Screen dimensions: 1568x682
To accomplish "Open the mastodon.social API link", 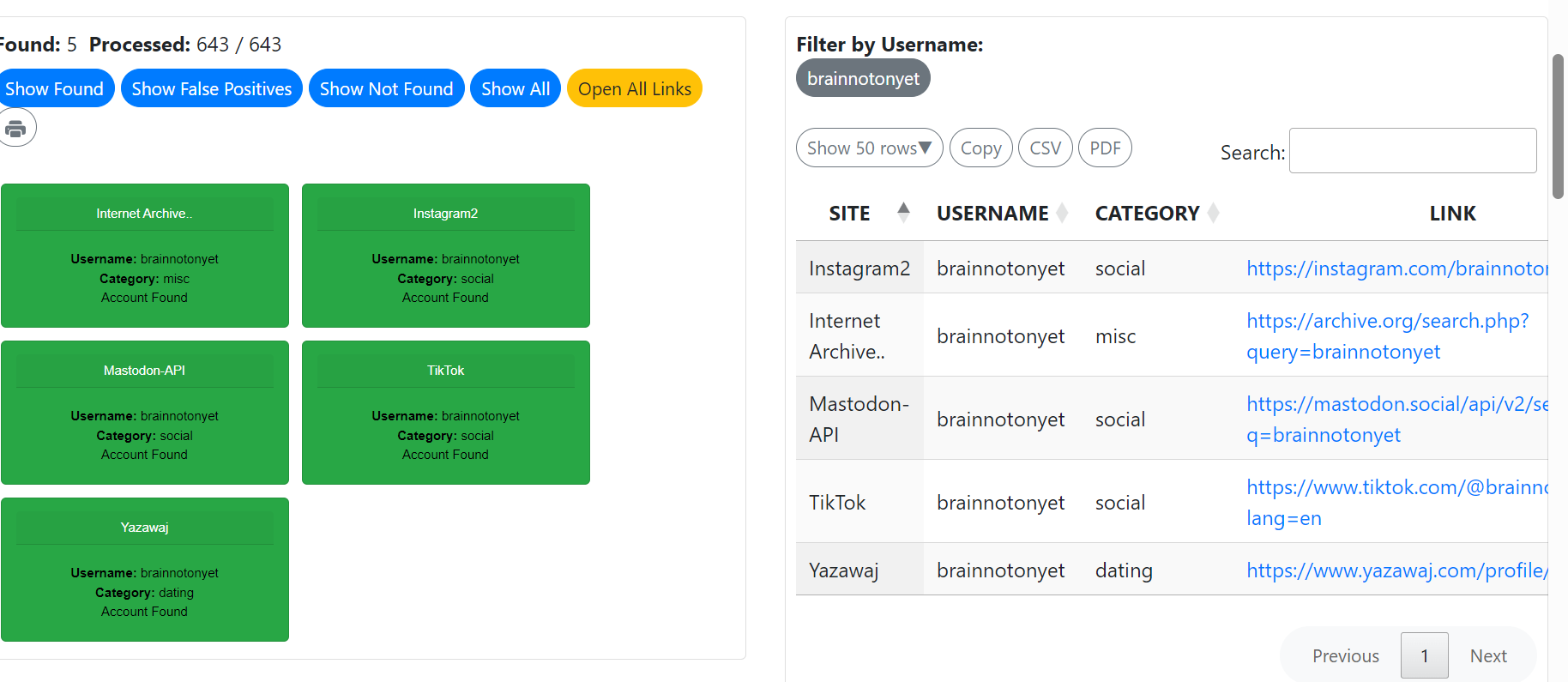I will pyautogui.click(x=1397, y=419).
